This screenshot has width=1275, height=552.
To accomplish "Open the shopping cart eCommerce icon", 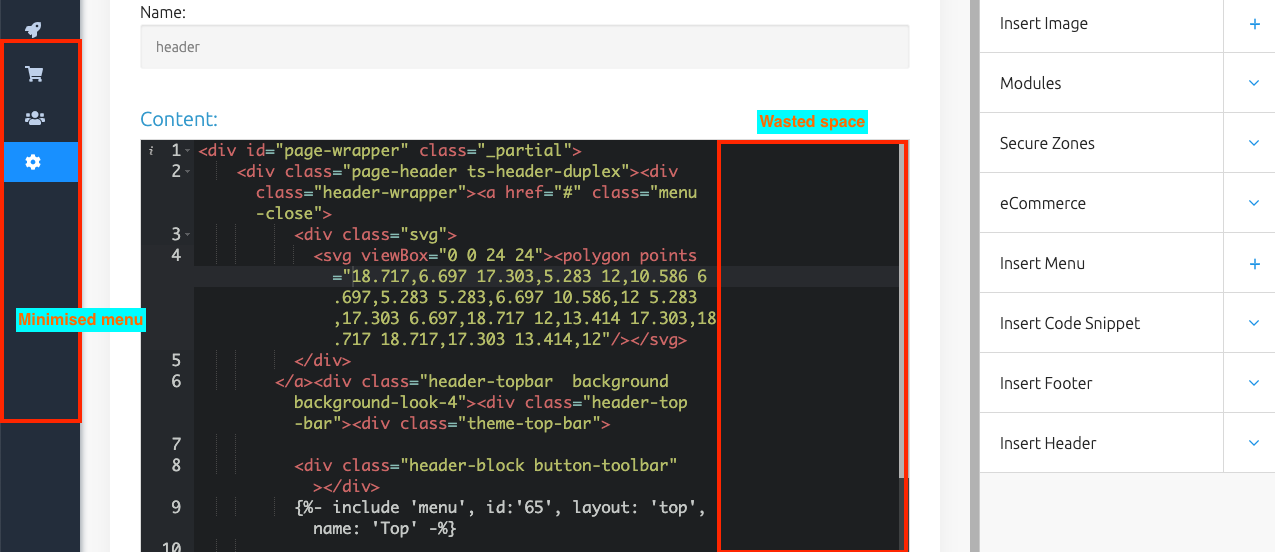I will click(34, 74).
